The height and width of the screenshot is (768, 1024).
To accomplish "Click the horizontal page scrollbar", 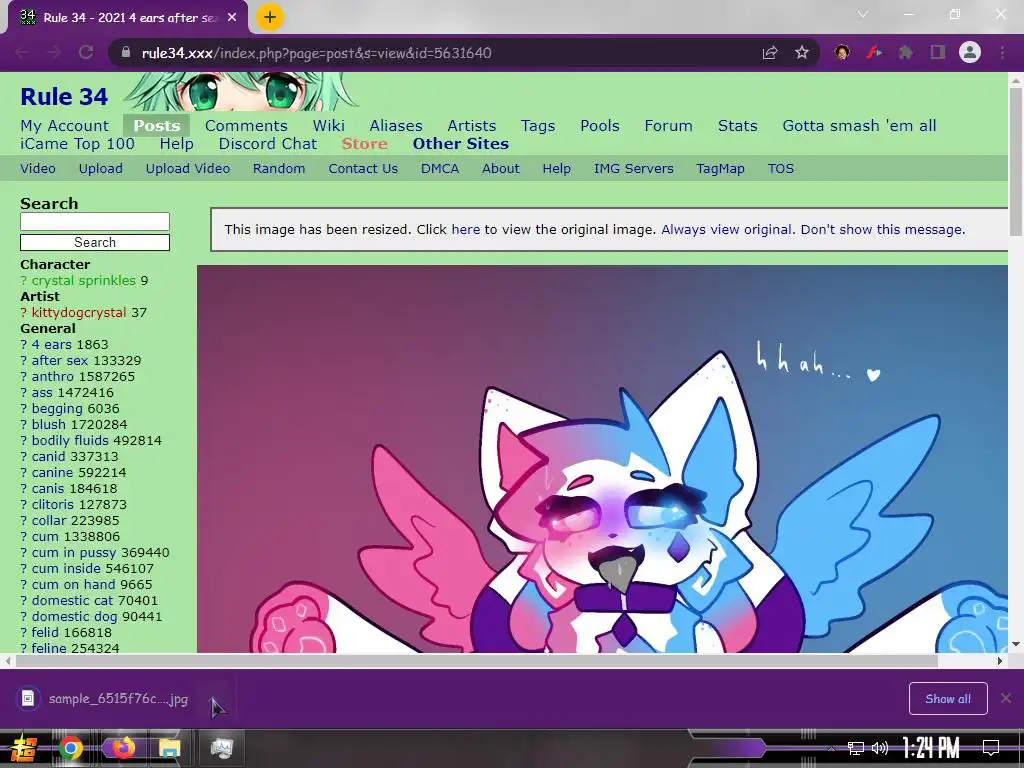I will pyautogui.click(x=477, y=661).
